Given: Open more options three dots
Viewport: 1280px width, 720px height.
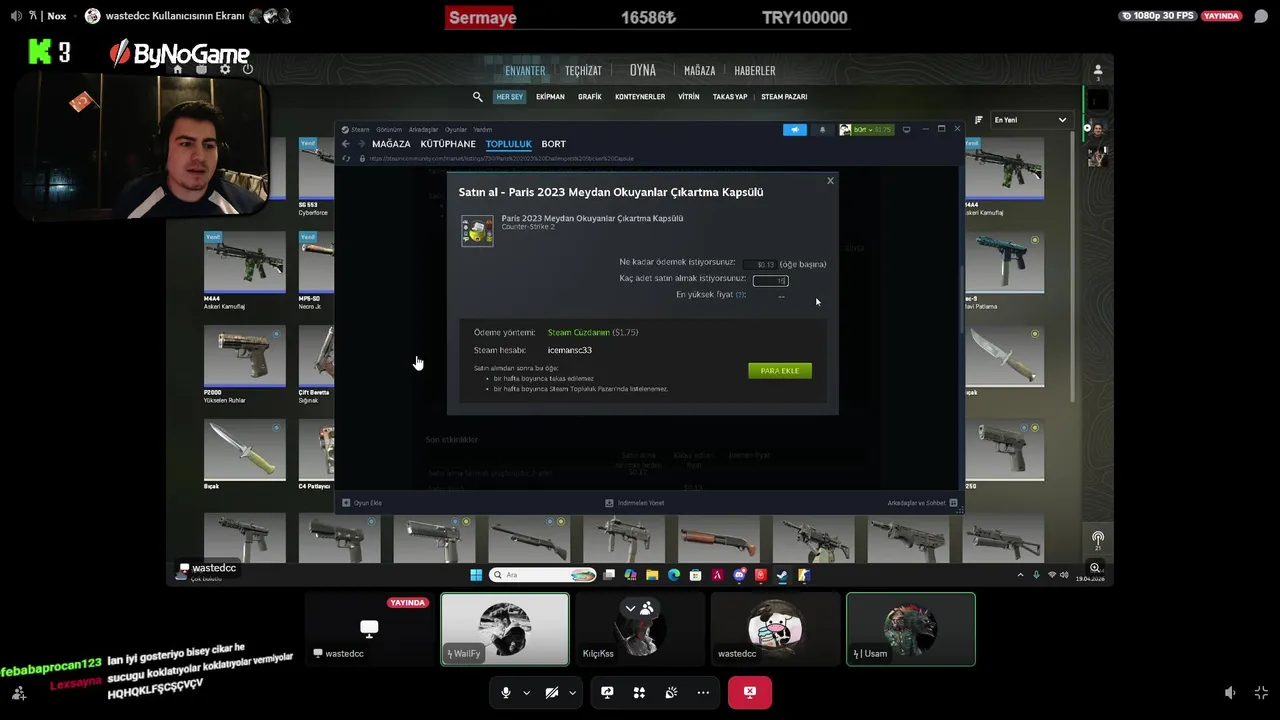Looking at the screenshot, I should 703,692.
